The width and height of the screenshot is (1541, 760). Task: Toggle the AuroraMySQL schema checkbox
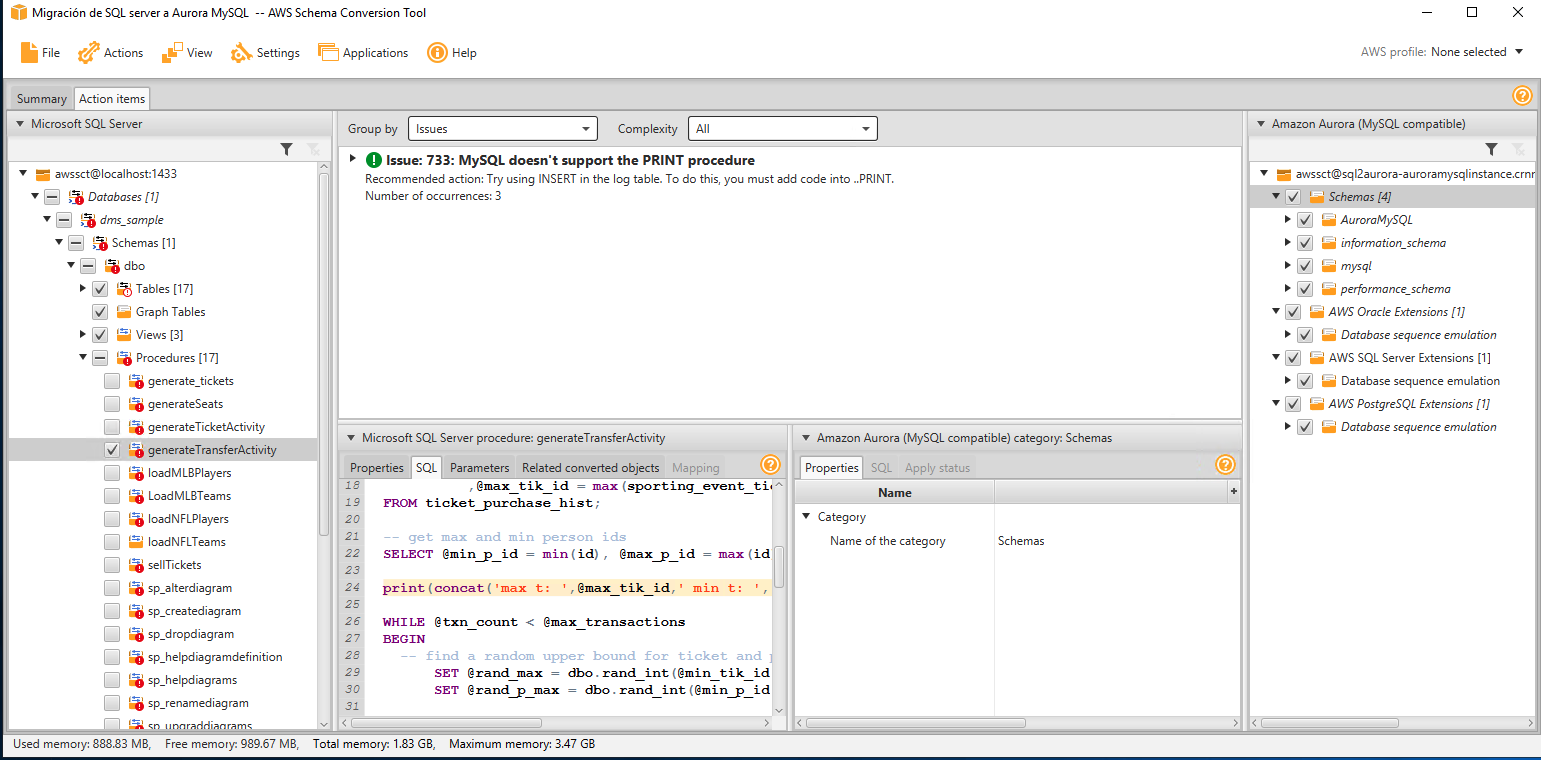coord(1305,220)
